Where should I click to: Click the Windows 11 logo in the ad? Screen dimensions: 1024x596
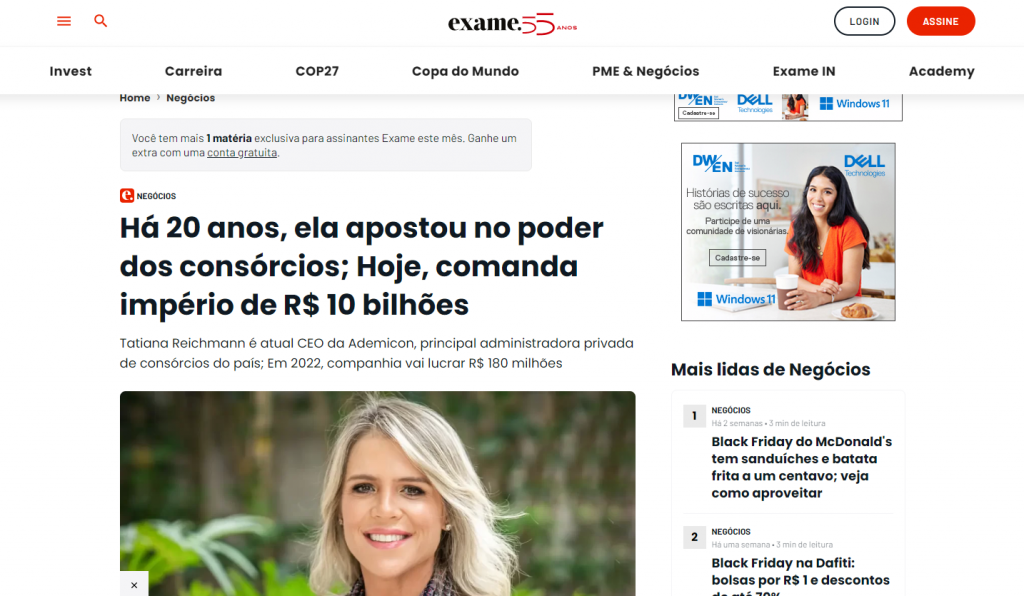[x=737, y=299]
